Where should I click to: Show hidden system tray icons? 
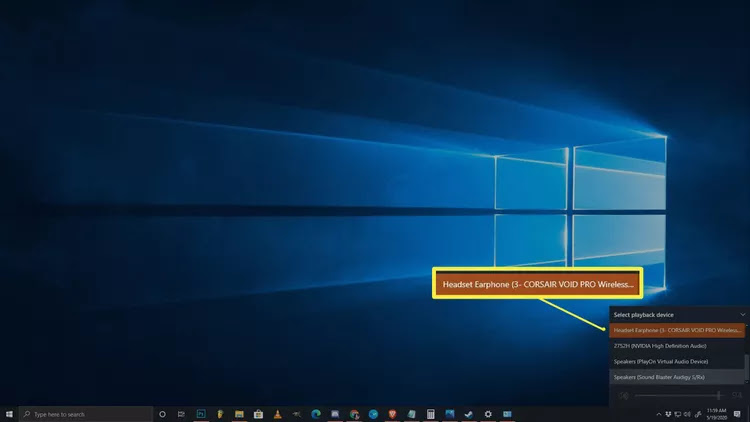tap(659, 414)
